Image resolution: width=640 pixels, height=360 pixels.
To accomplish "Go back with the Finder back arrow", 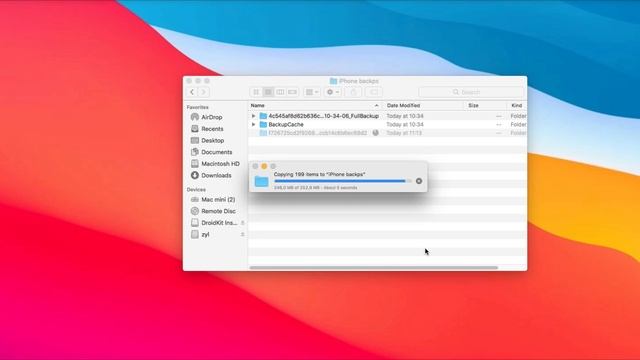I will [x=192, y=92].
